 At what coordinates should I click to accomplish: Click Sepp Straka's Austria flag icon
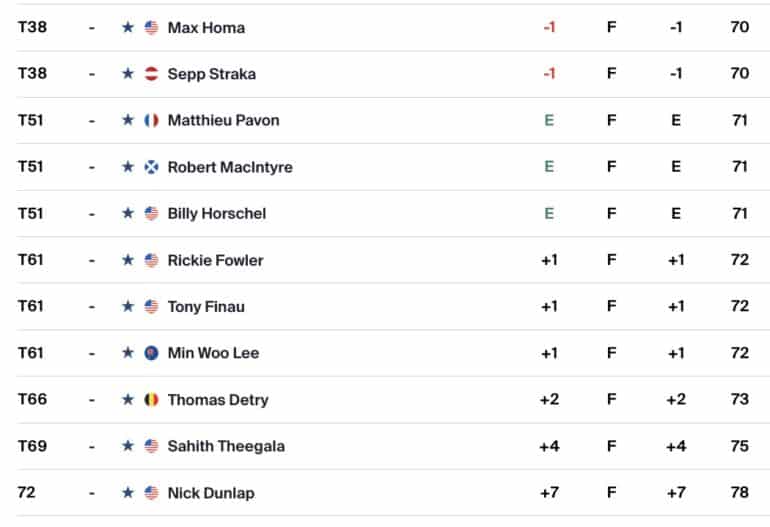pyautogui.click(x=151, y=74)
